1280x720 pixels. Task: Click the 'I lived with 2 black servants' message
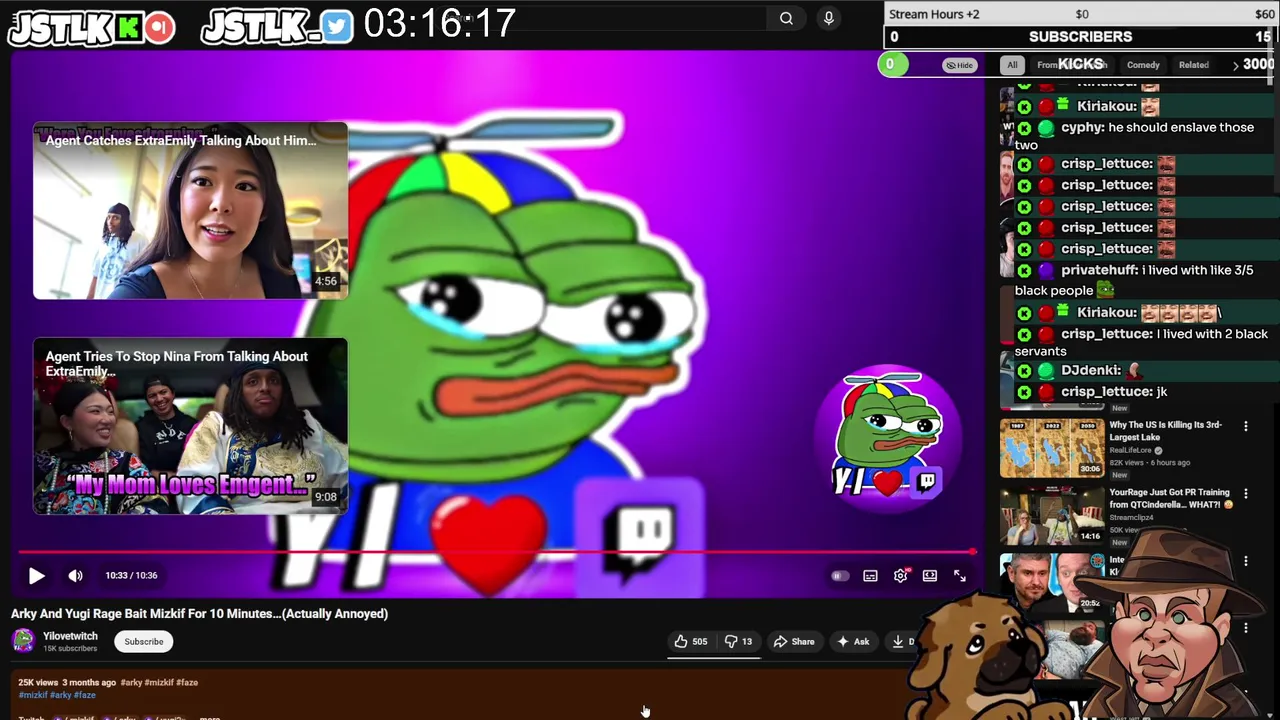pos(1142,343)
